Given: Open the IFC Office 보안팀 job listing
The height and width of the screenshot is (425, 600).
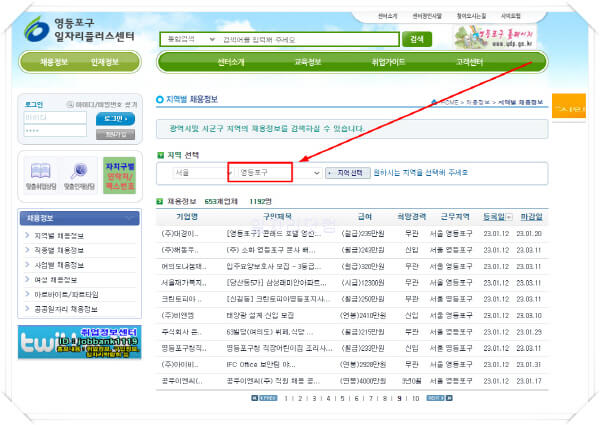Looking at the screenshot, I should pyautogui.click(x=261, y=365).
